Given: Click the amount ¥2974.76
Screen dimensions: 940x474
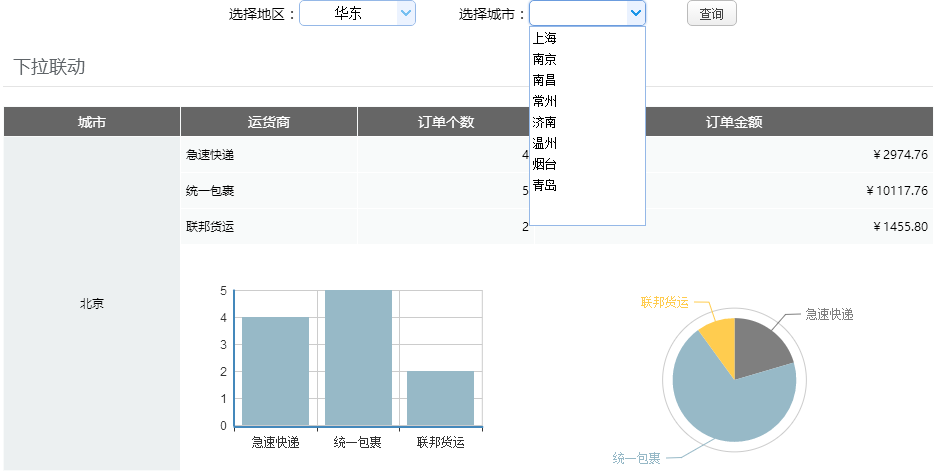Looking at the screenshot, I should click(x=900, y=155).
